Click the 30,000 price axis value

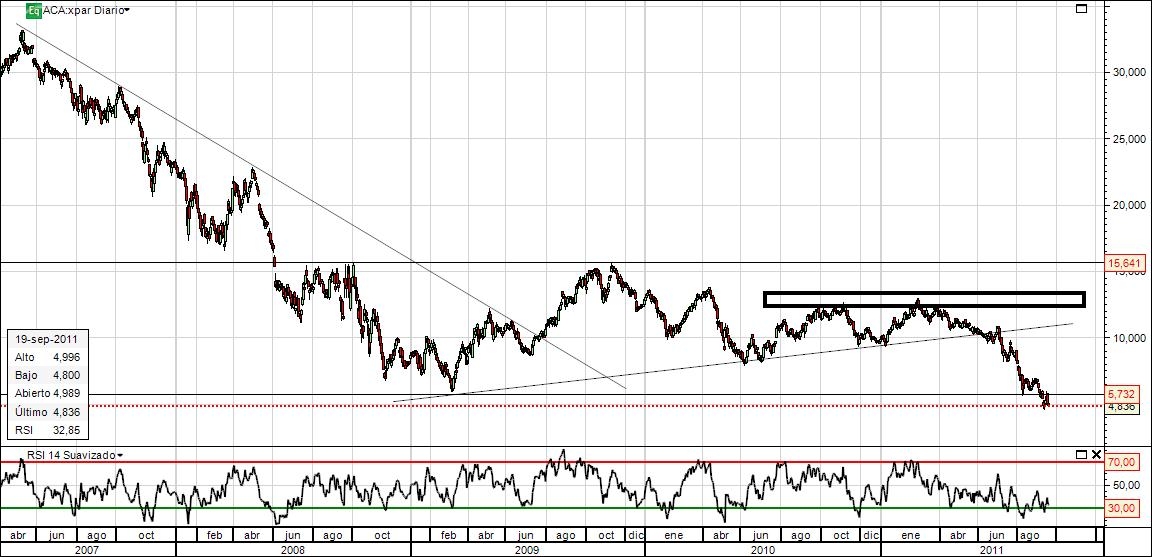click(x=1125, y=72)
